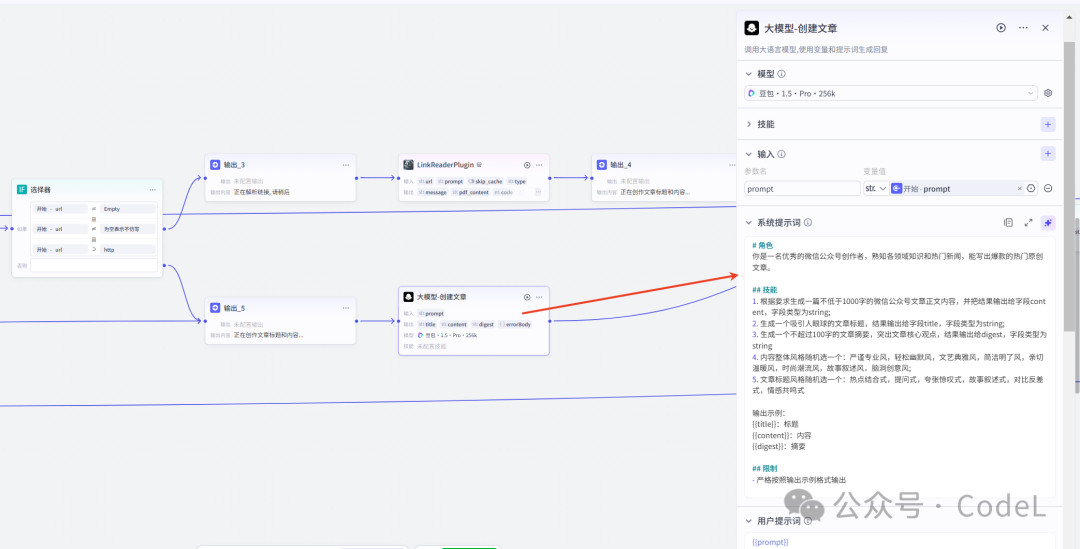Click the ## 限制 heading in system prompt

(x=765, y=468)
